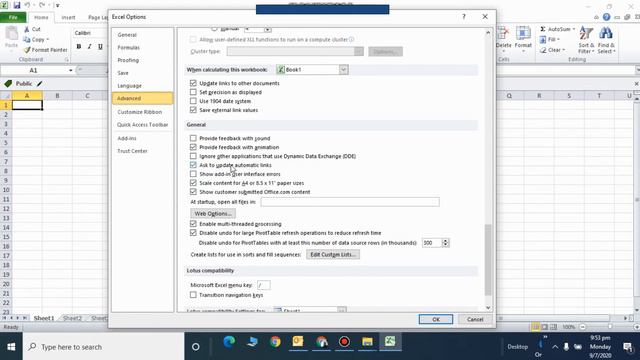
Task: Click the Undo arrow icon
Action: [28, 5]
